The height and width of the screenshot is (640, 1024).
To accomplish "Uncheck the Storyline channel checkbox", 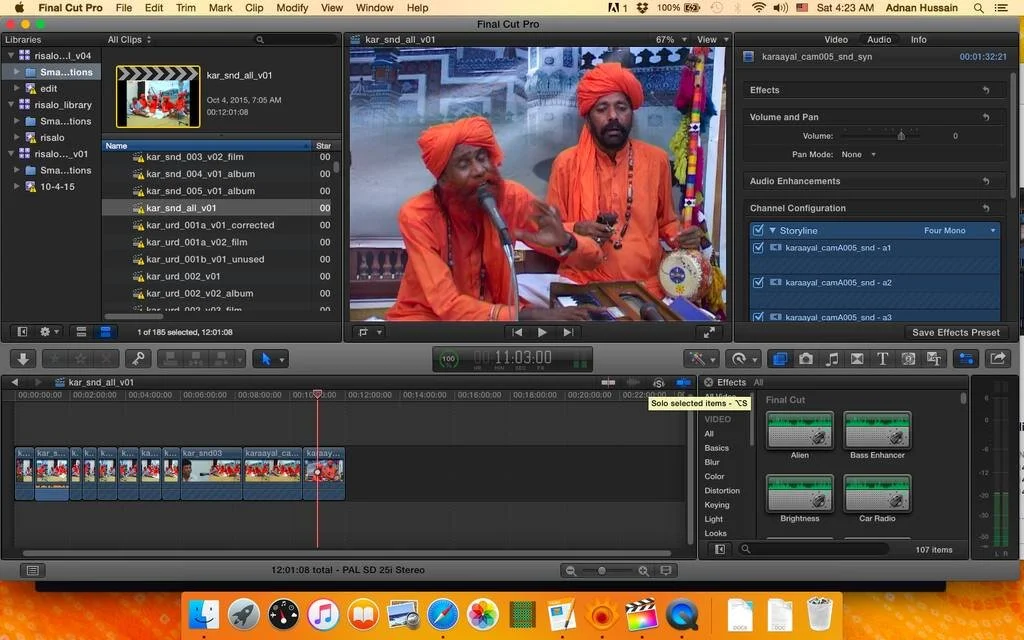I will (x=758, y=231).
